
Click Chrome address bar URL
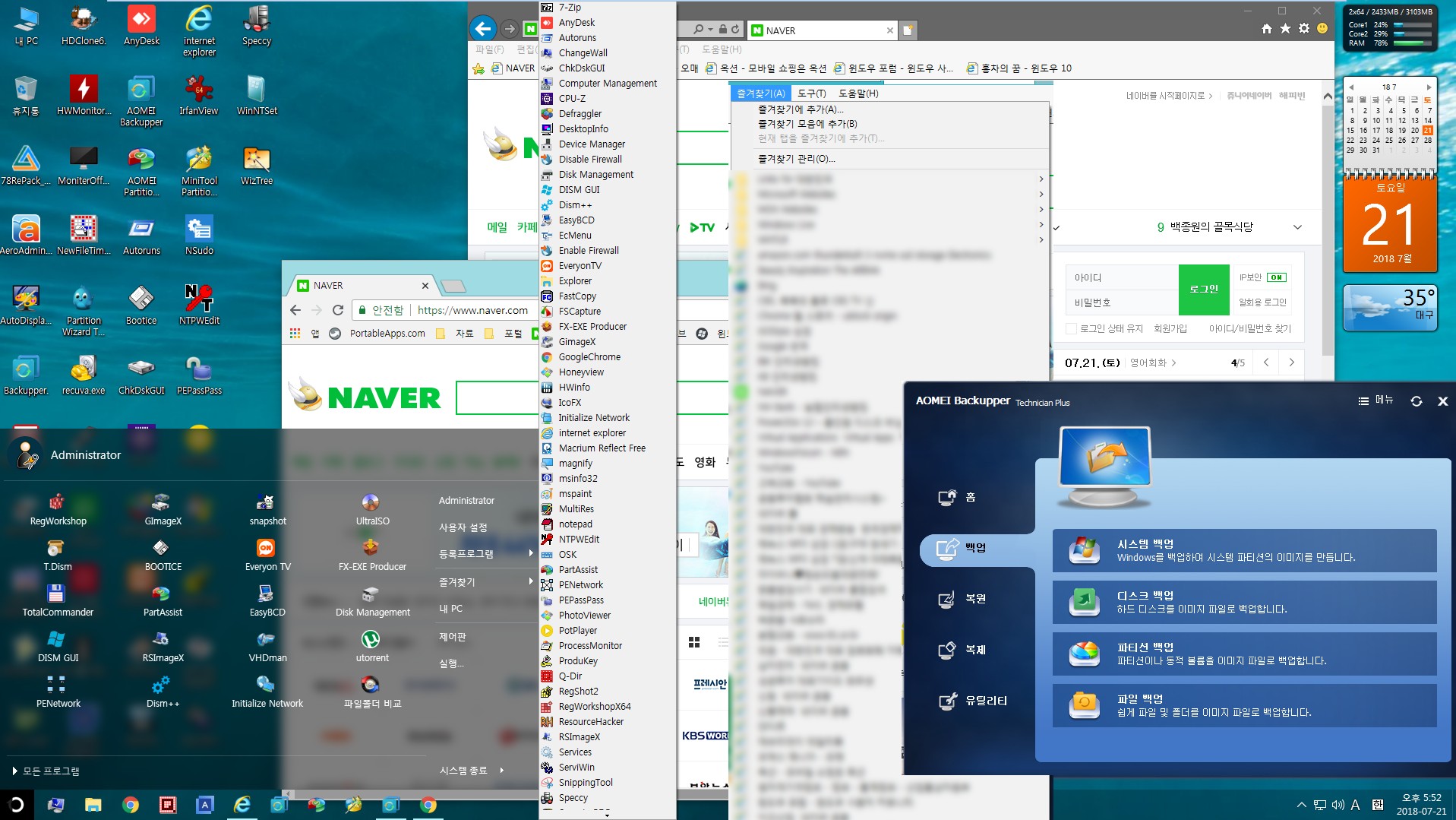click(472, 310)
